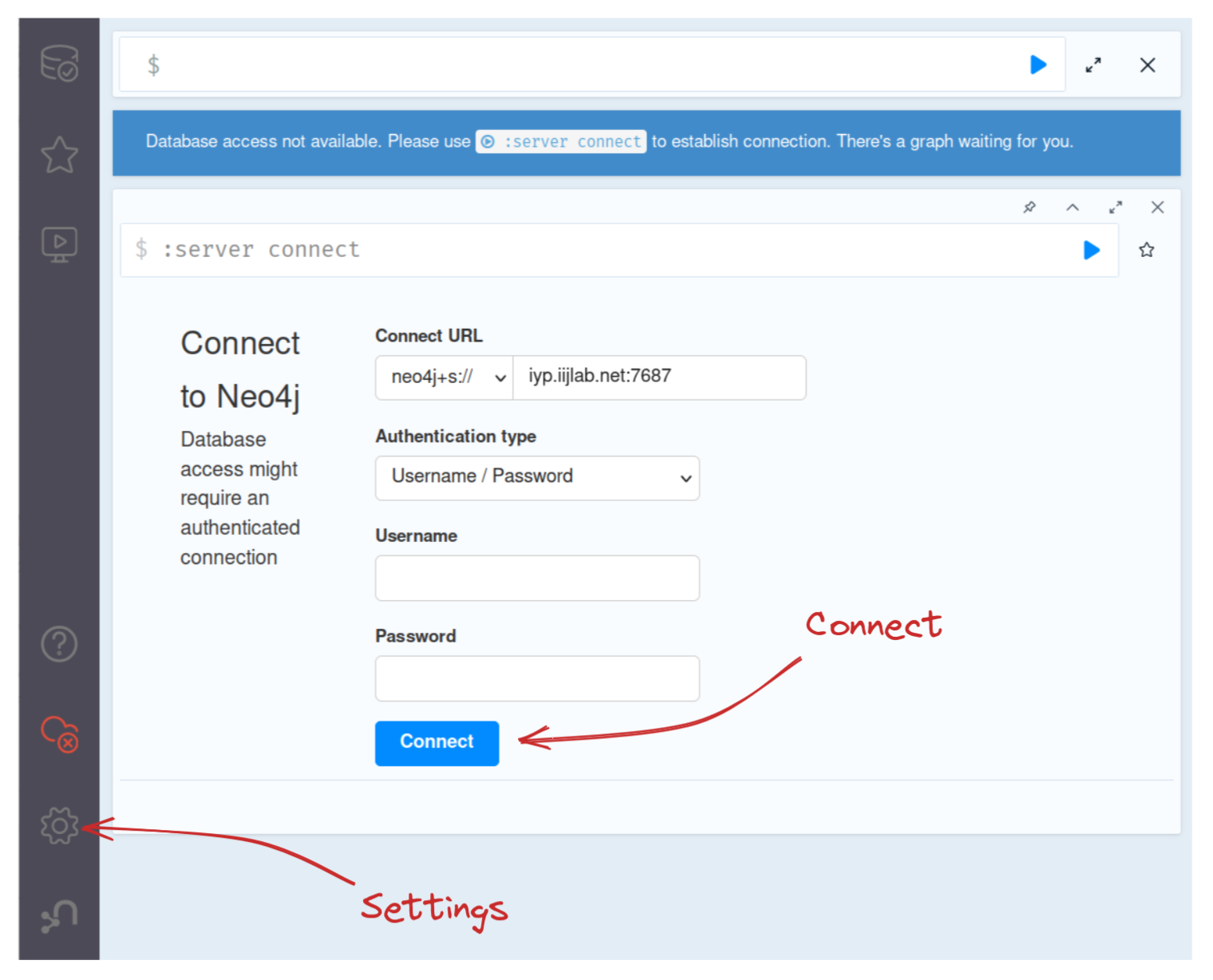Pin the server connect frame
Viewport: 1213px width, 980px height.
coord(1029,207)
